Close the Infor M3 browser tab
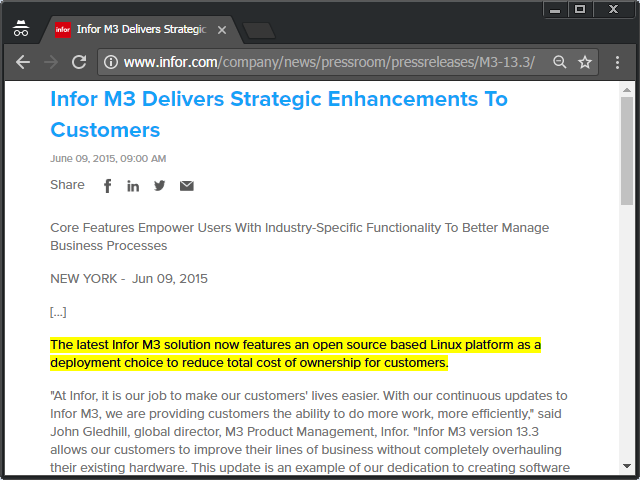Image resolution: width=640 pixels, height=480 pixels. (222, 30)
